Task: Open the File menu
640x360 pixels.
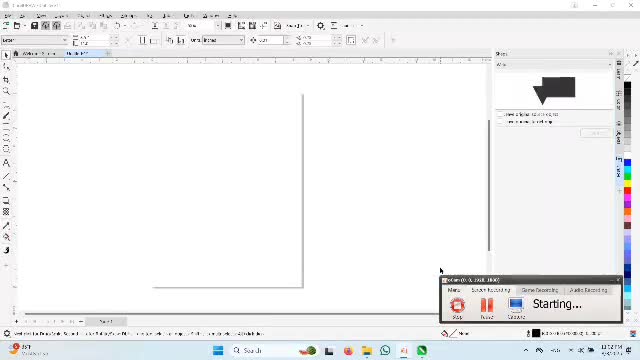Action: [8, 16]
